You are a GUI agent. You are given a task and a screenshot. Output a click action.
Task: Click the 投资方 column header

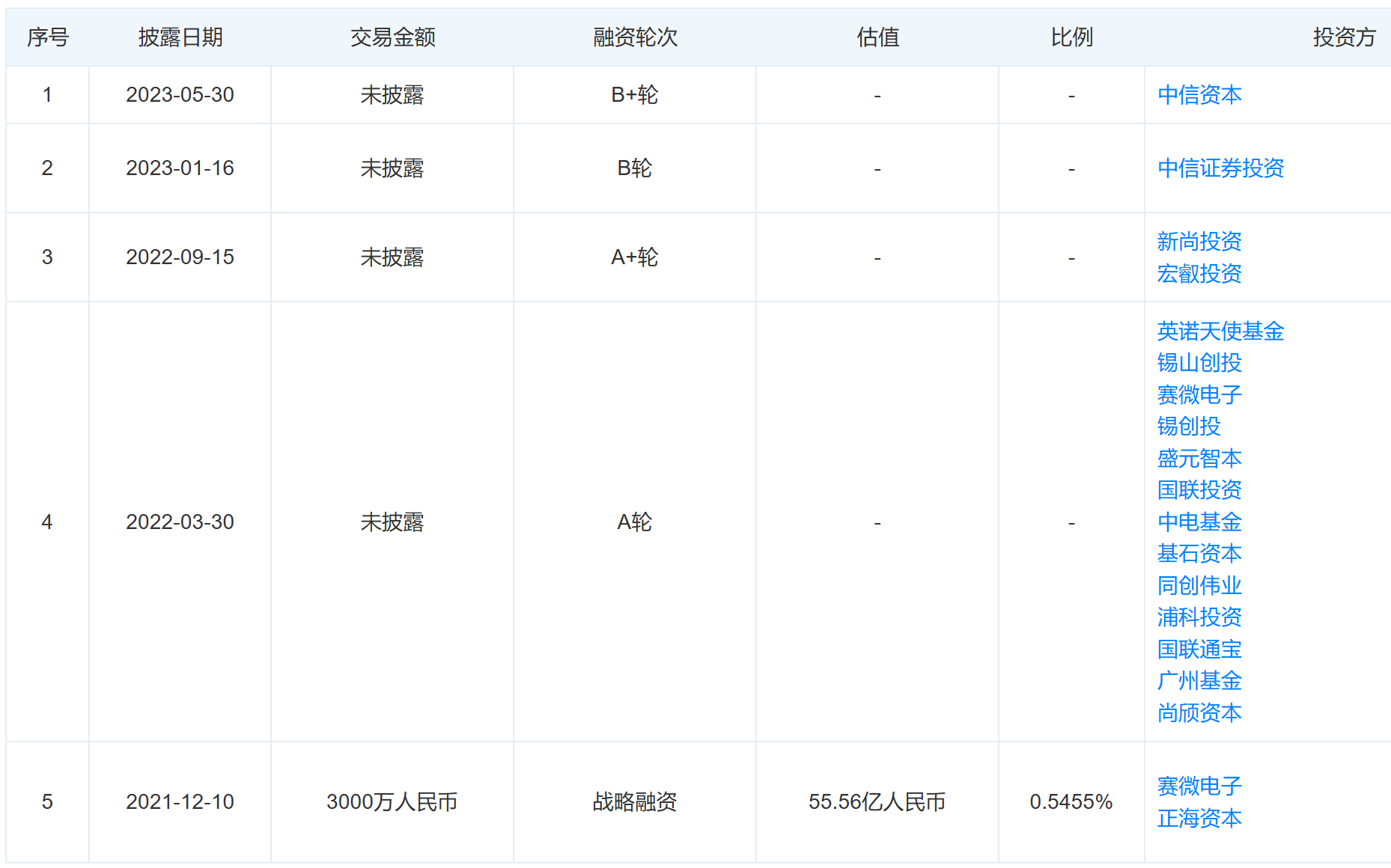(1344, 37)
